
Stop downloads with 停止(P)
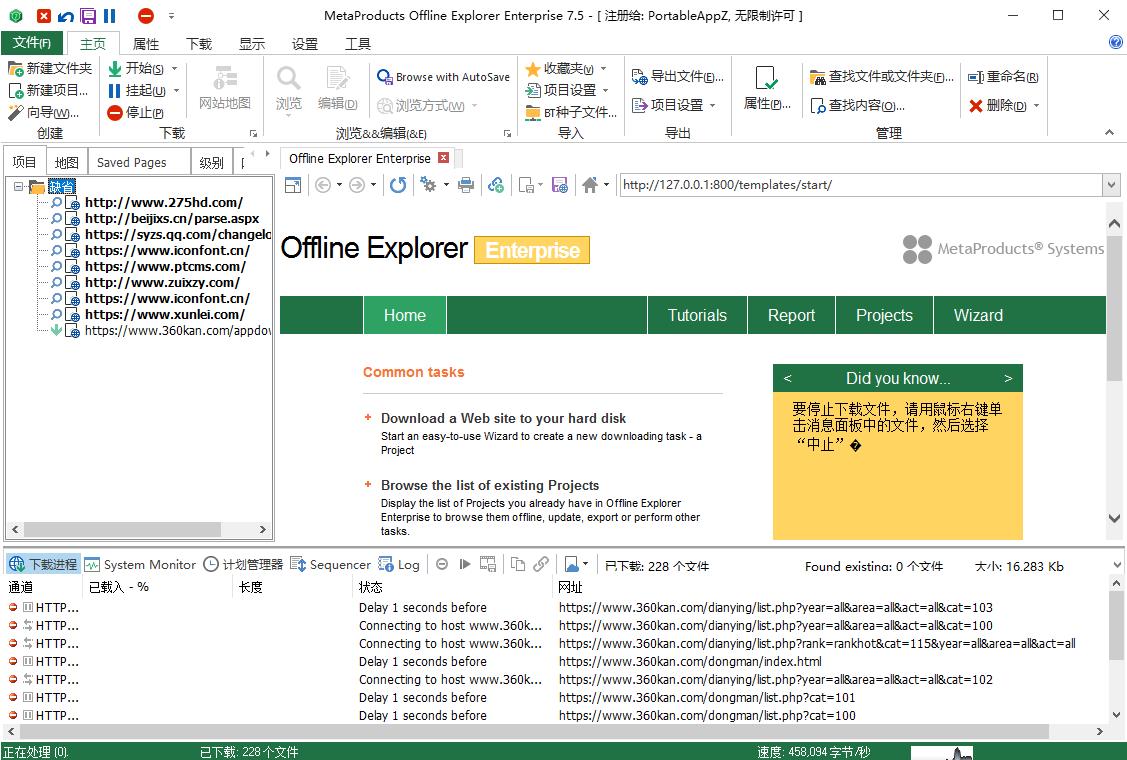coord(136,113)
